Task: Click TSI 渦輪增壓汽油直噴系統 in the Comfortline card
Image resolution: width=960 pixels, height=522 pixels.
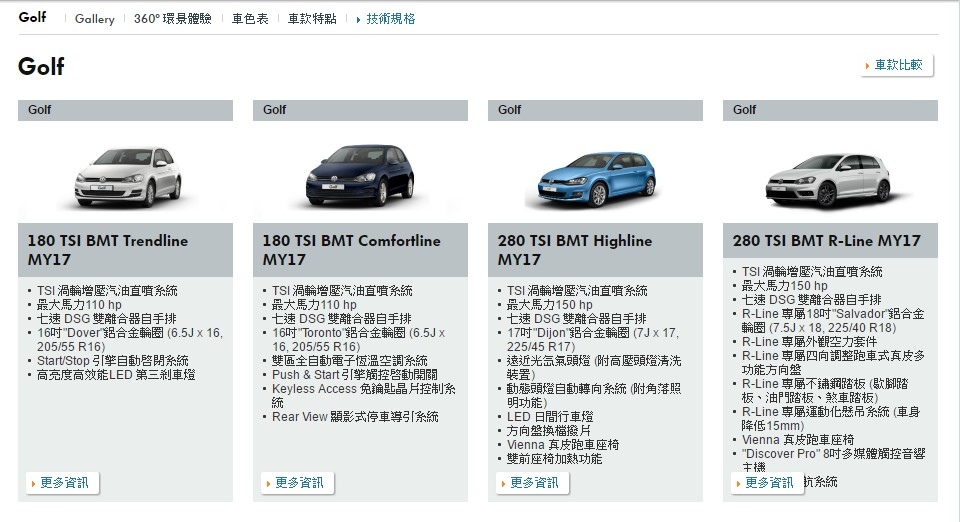Action: pos(342,291)
